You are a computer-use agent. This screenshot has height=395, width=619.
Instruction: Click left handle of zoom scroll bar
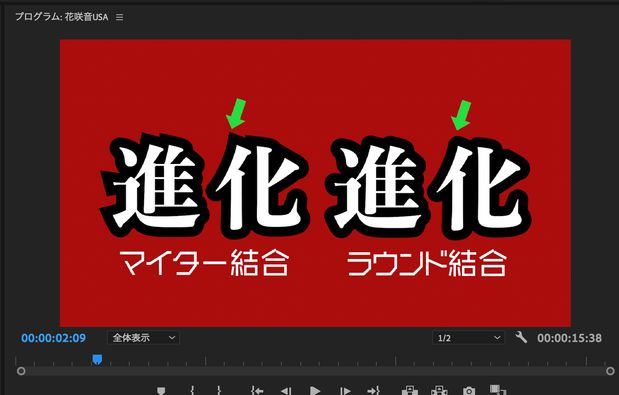point(21,371)
